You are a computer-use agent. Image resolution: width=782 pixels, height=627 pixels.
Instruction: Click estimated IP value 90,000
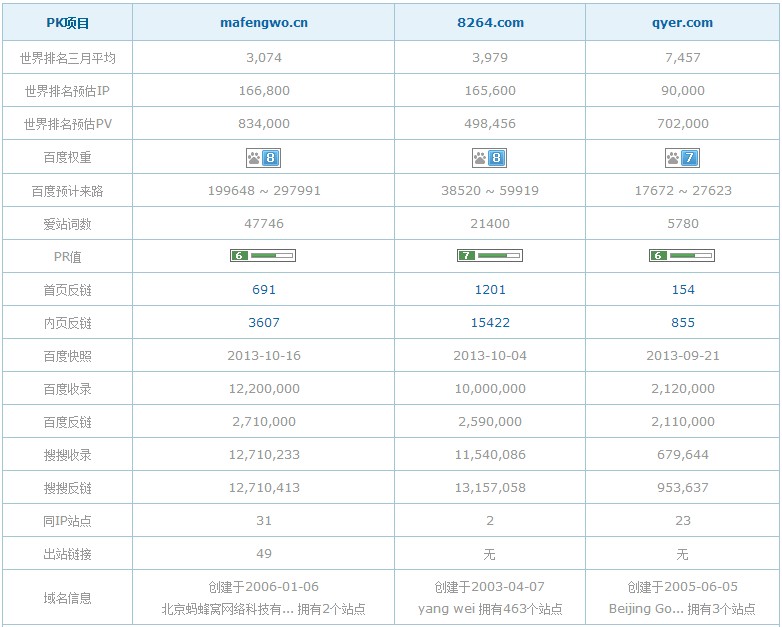683,90
